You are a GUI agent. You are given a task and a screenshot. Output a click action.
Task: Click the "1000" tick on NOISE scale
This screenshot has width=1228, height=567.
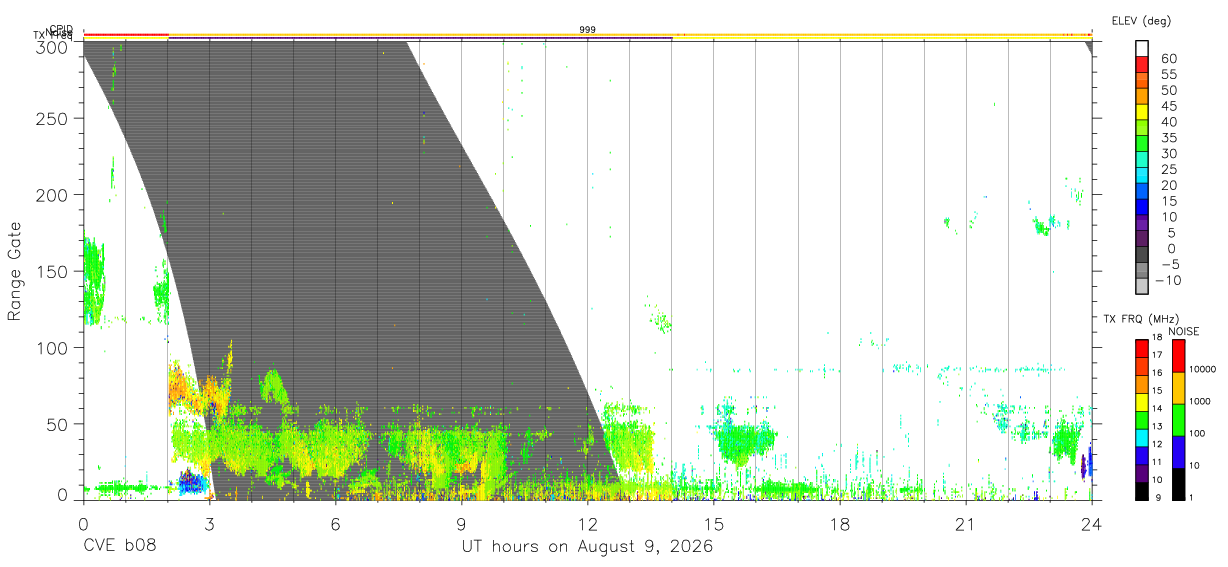(1199, 402)
